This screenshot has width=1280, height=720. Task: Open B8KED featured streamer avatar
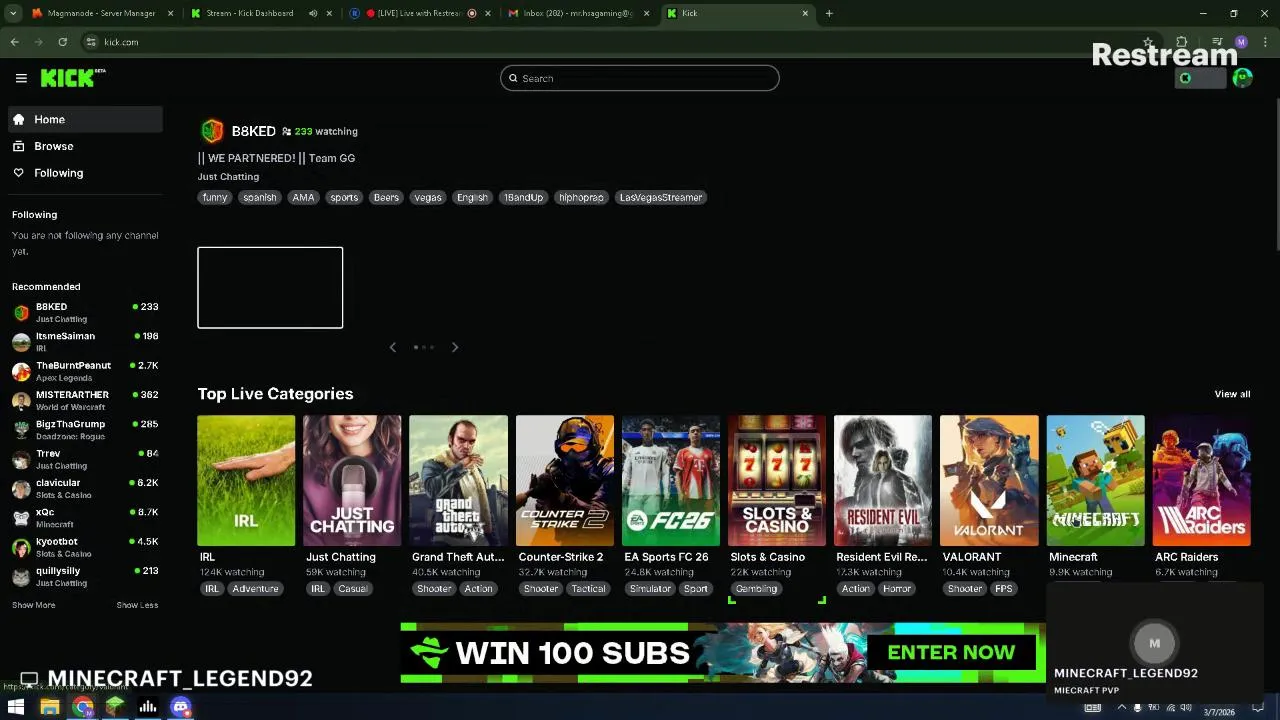coord(212,131)
